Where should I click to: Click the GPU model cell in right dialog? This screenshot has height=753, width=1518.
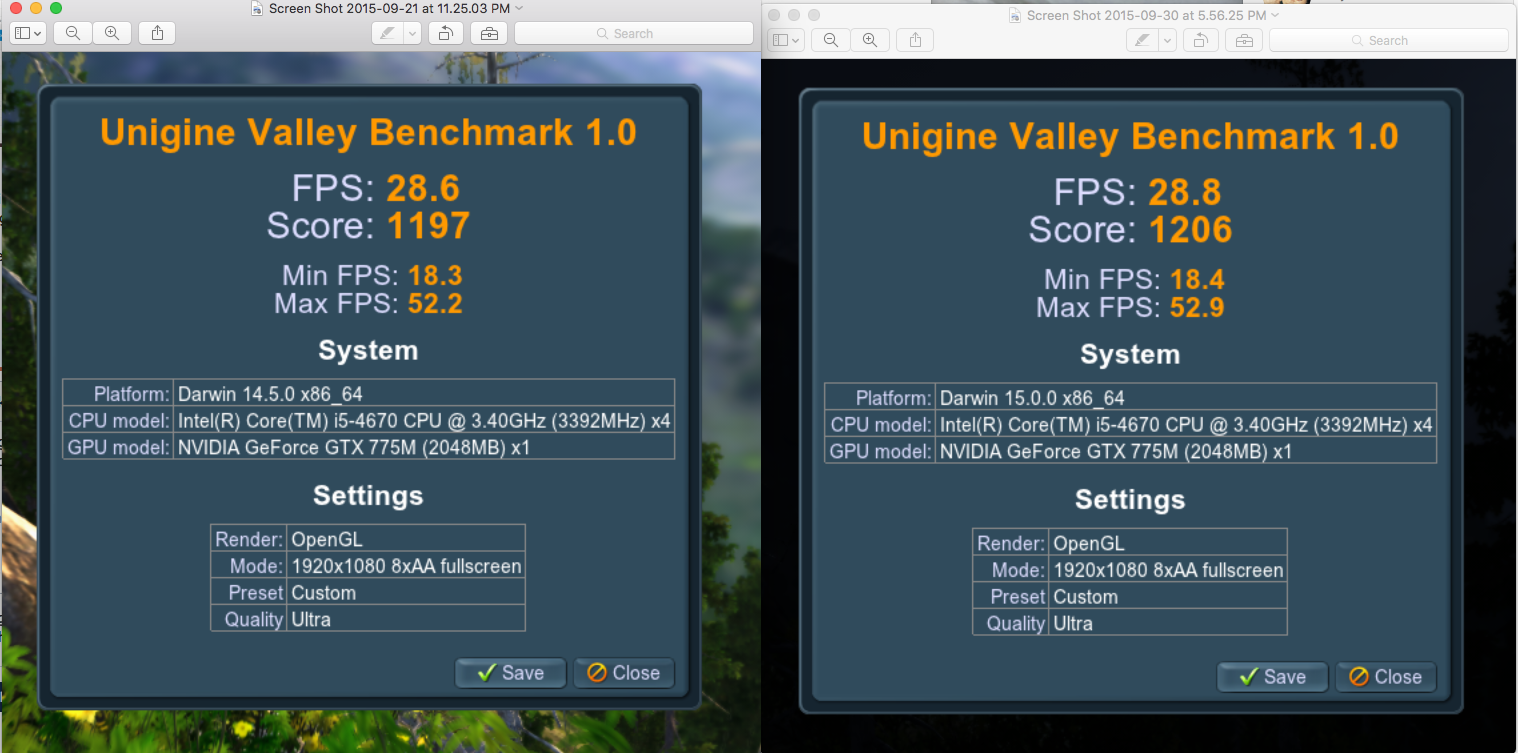click(x=1186, y=451)
